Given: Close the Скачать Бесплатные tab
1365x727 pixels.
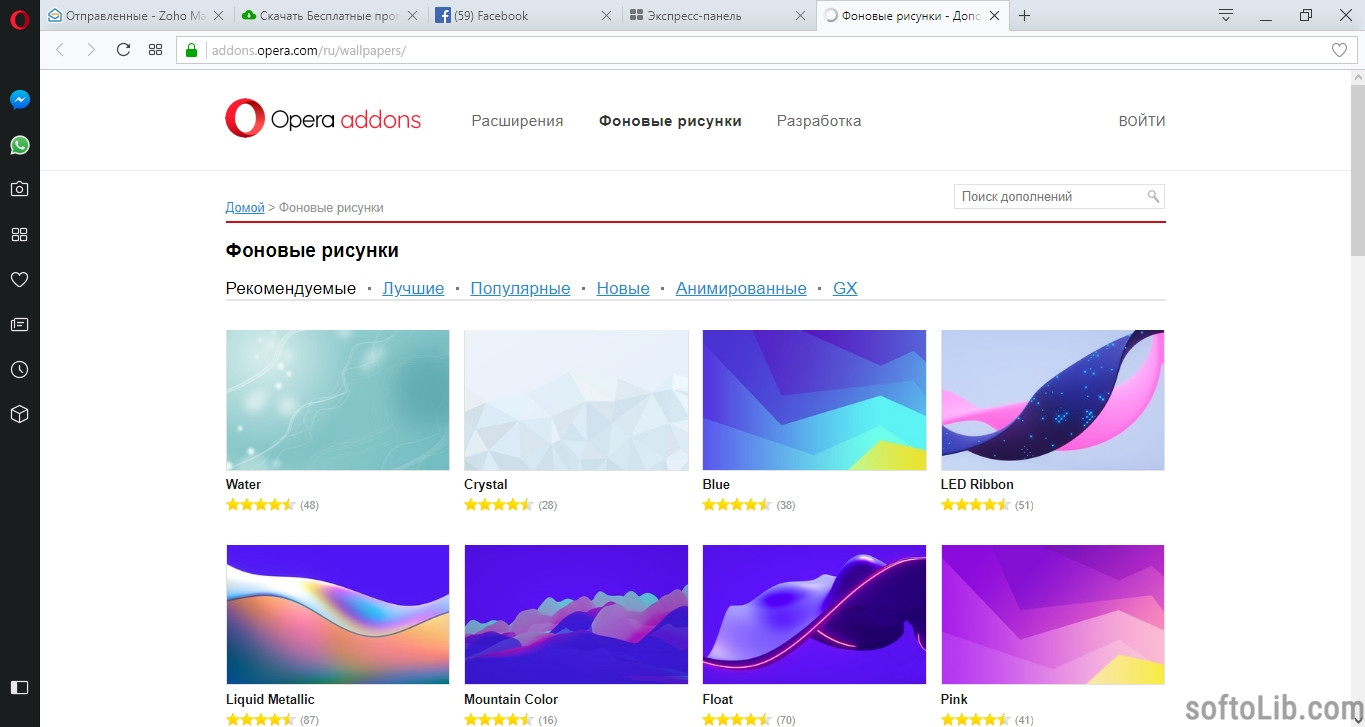Looking at the screenshot, I should pyautogui.click(x=413, y=15).
